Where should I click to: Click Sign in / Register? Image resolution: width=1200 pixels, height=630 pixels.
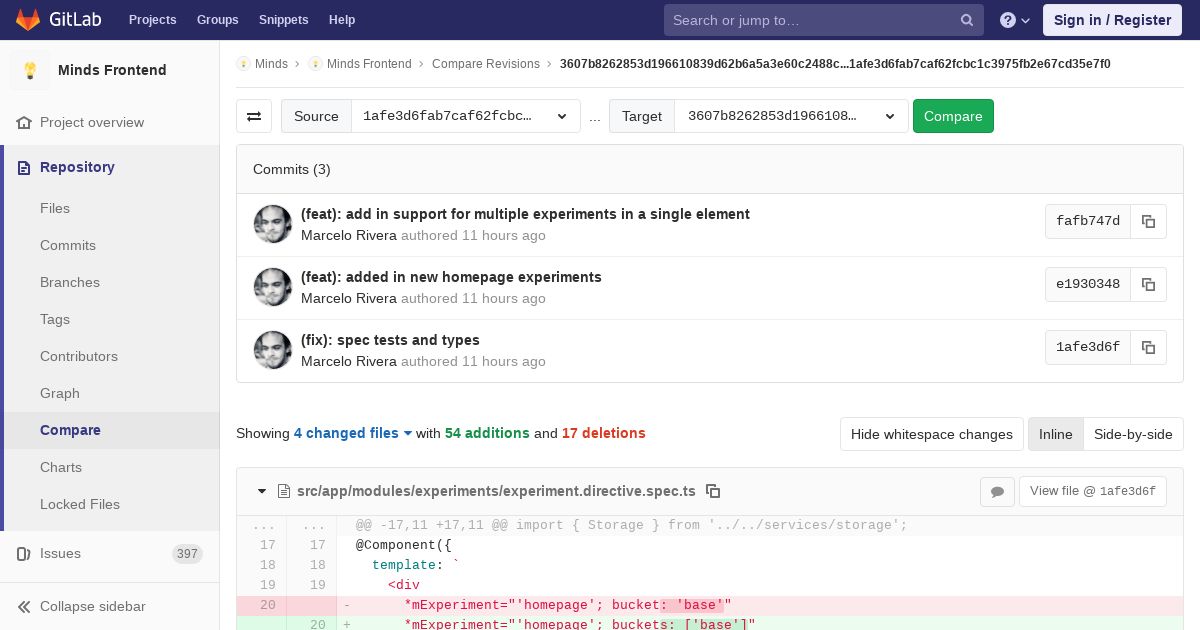[x=1112, y=20]
